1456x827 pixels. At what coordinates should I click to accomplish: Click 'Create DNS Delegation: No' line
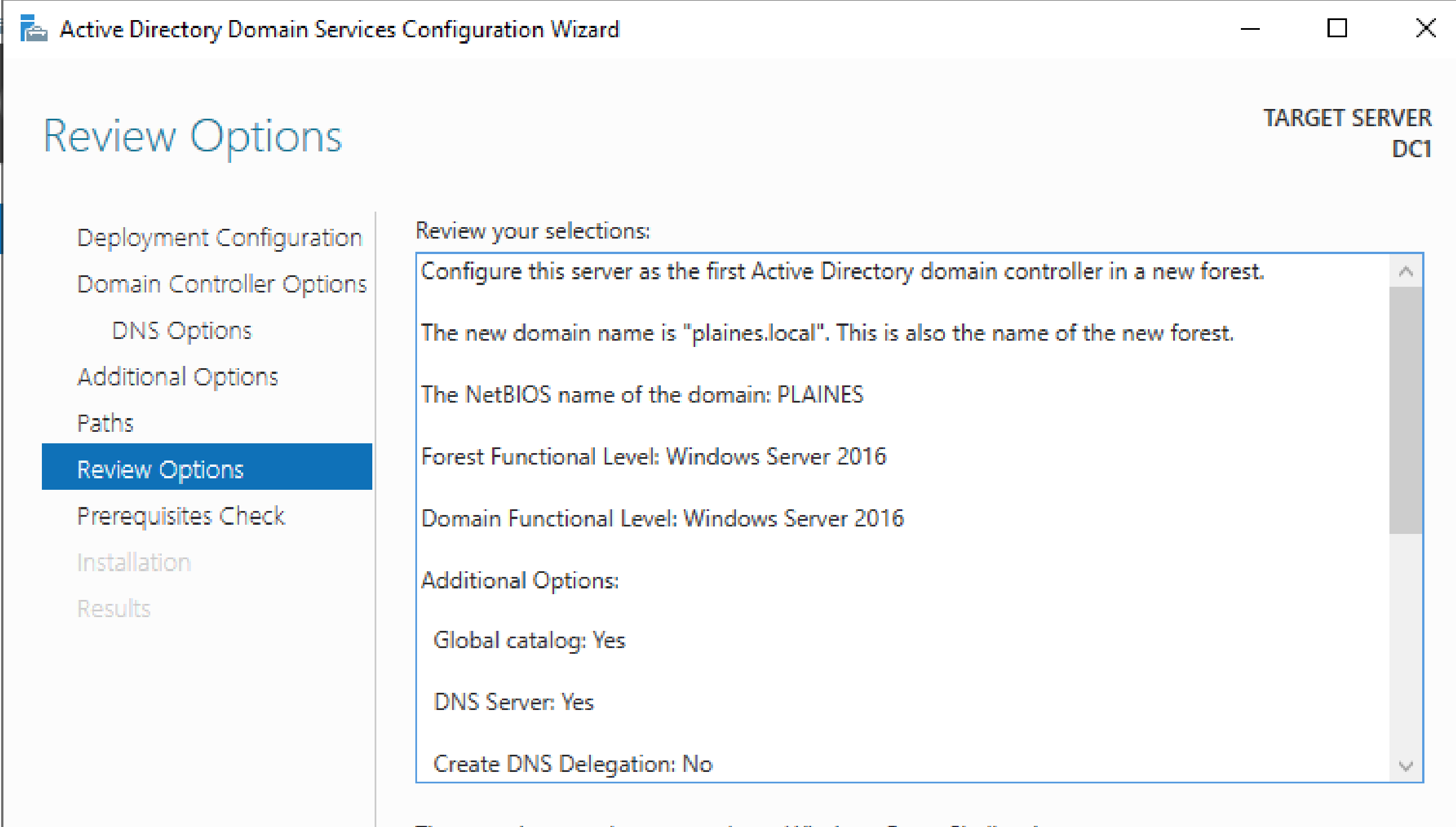tap(573, 764)
